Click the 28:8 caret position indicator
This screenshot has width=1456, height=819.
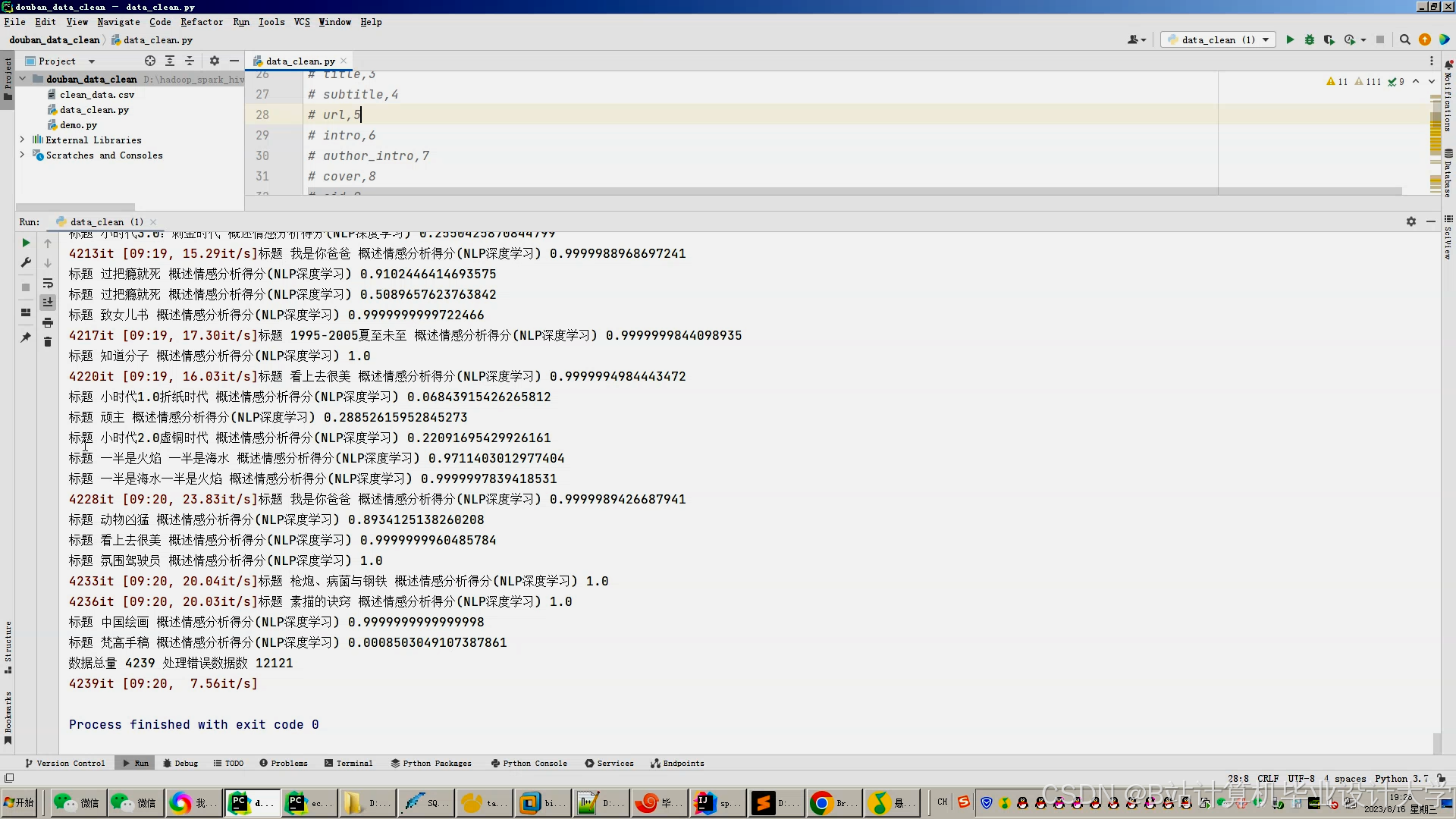point(1238,779)
